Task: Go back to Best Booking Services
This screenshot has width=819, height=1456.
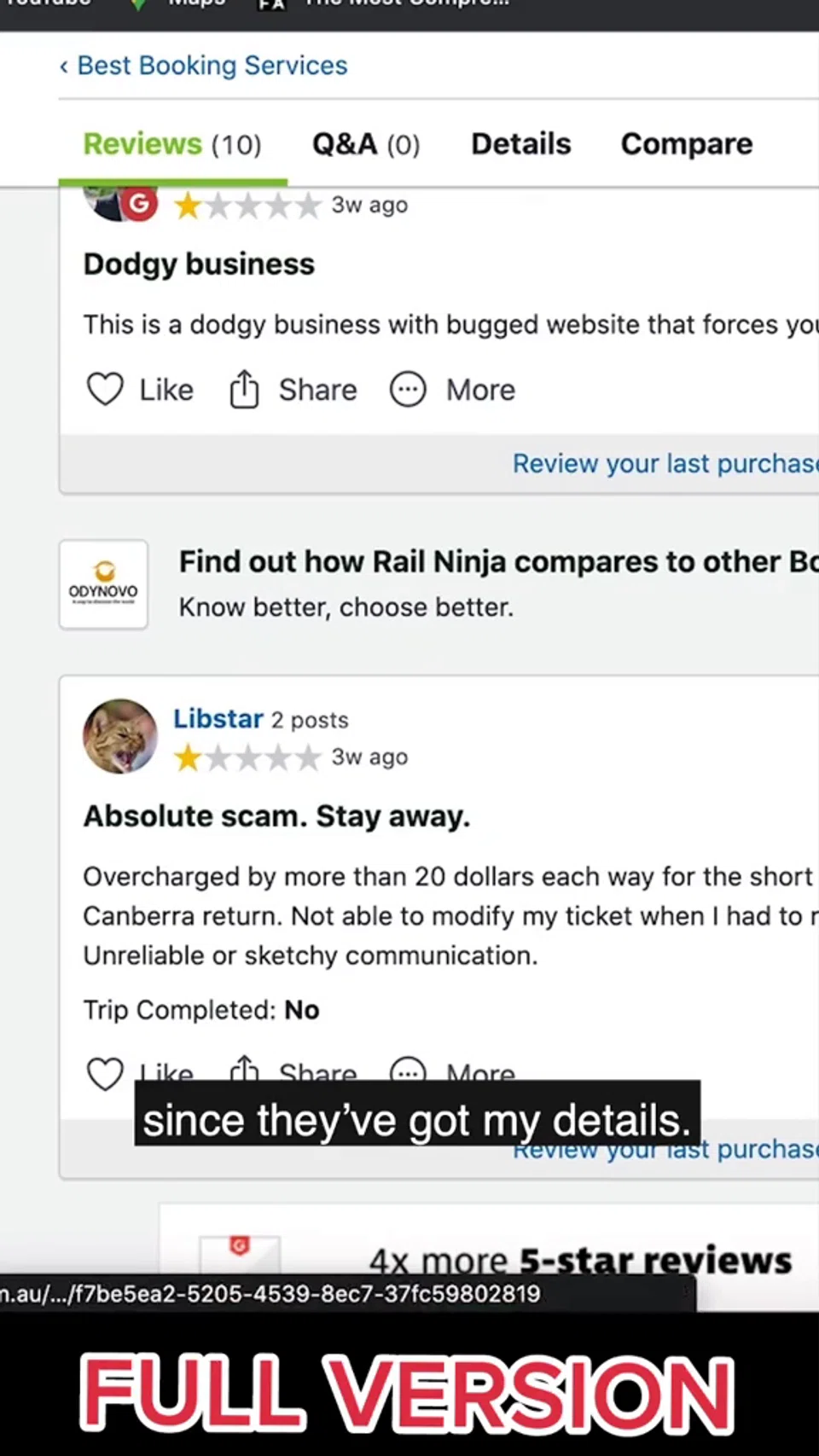Action: [203, 66]
